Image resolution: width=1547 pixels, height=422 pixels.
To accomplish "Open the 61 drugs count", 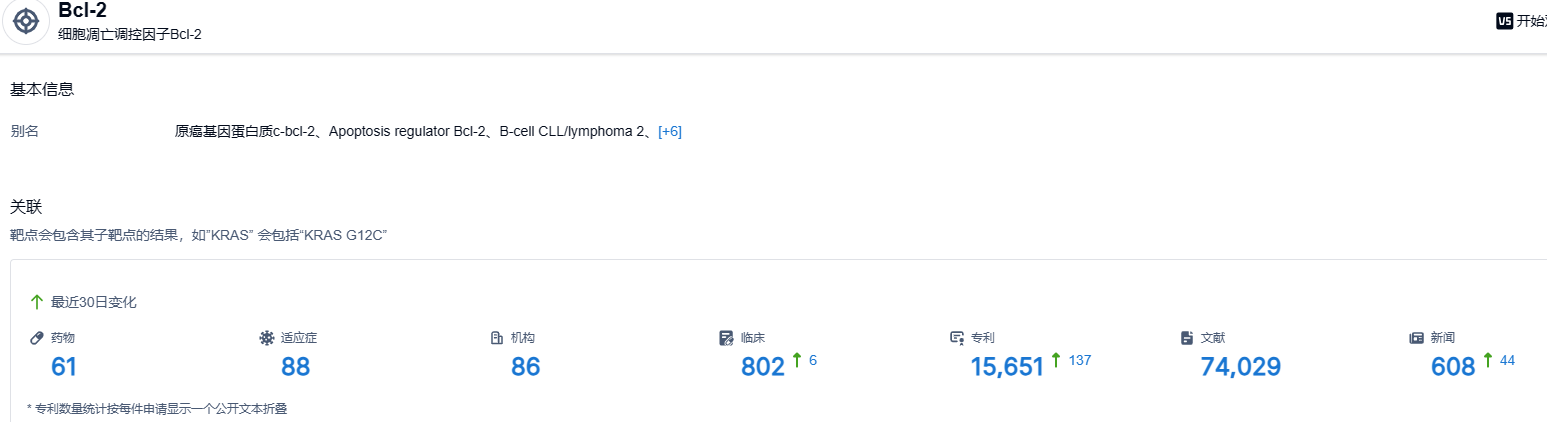I will tap(64, 367).
